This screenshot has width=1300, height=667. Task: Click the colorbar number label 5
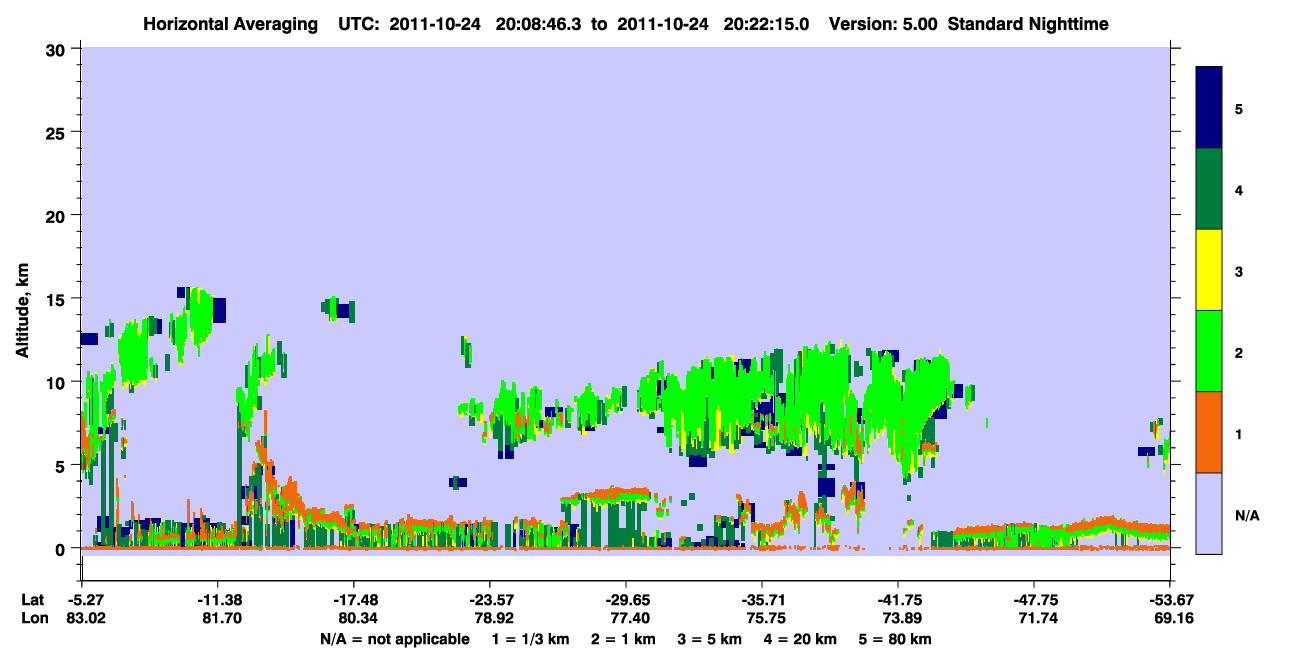[x=1239, y=108]
